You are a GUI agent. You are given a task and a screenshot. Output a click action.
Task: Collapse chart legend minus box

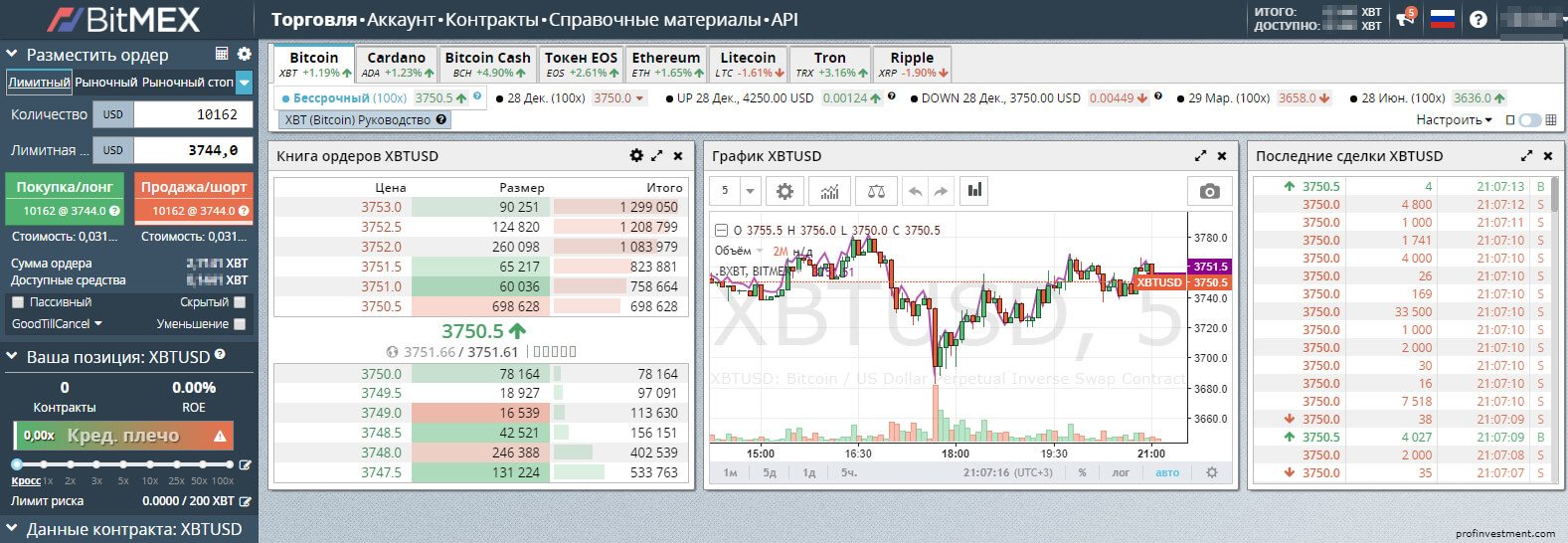[722, 230]
